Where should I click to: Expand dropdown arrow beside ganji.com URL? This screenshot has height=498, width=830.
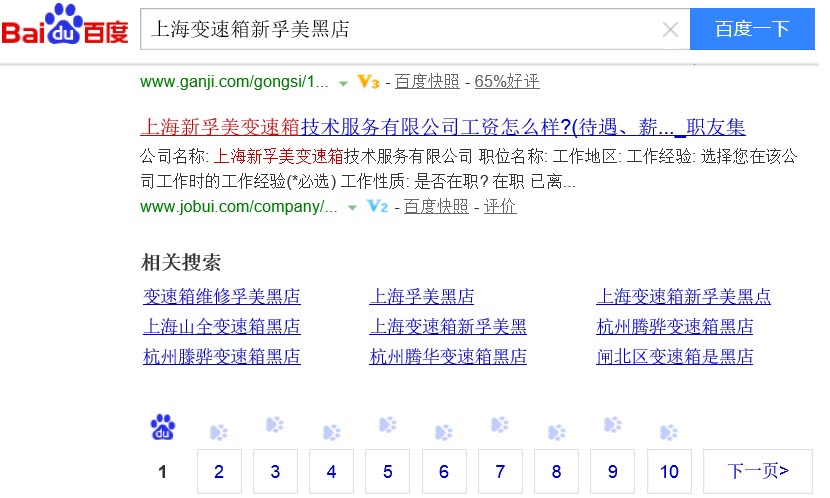pyautogui.click(x=343, y=83)
